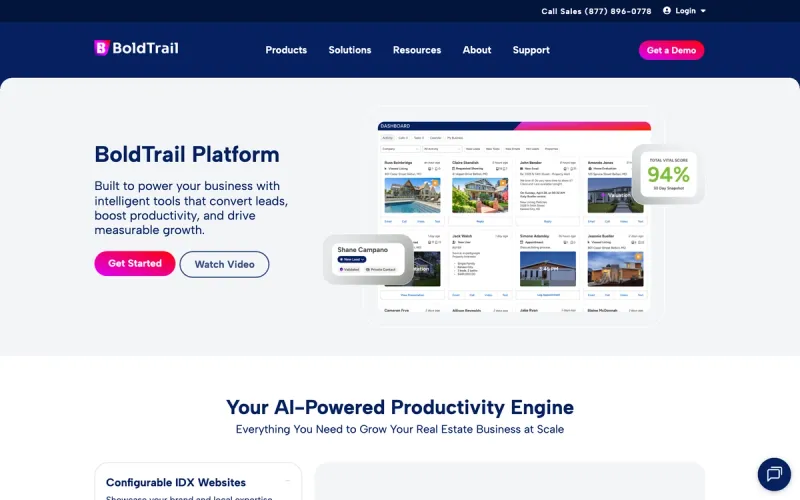Image resolution: width=800 pixels, height=500 pixels.
Task: Collapse the Configurable IDX Websites section
Action: click(x=287, y=481)
